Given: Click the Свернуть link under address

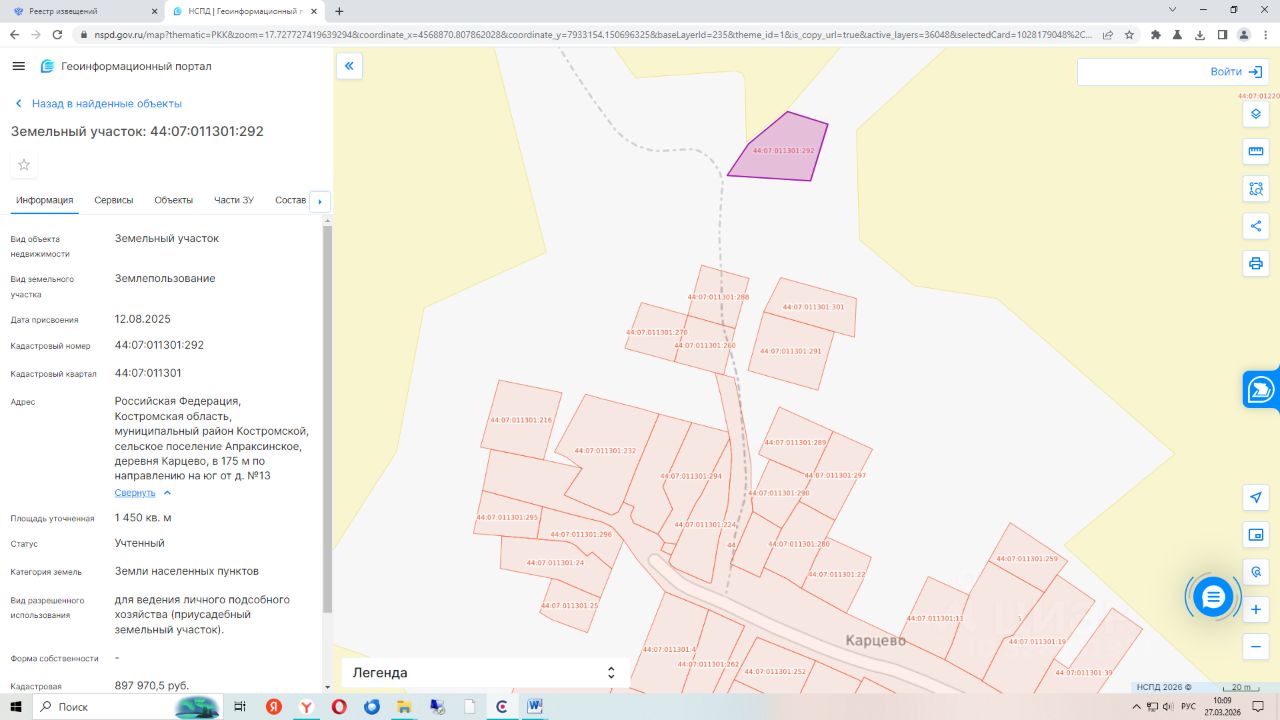Looking at the screenshot, I should pyautogui.click(x=135, y=493).
